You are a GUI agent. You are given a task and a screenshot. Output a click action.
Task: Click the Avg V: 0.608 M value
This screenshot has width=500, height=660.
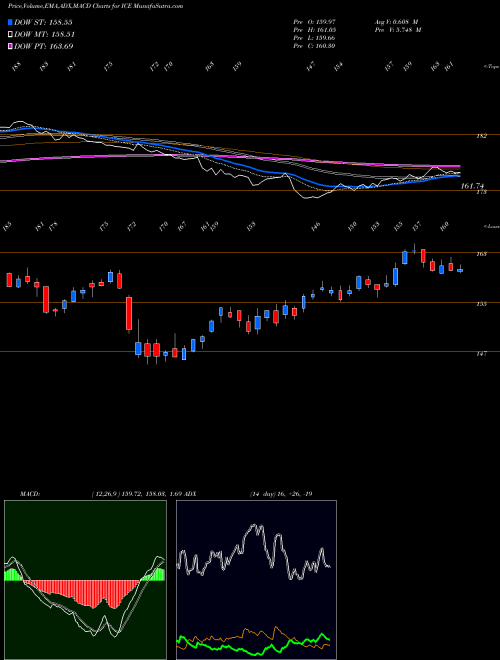coord(396,22)
